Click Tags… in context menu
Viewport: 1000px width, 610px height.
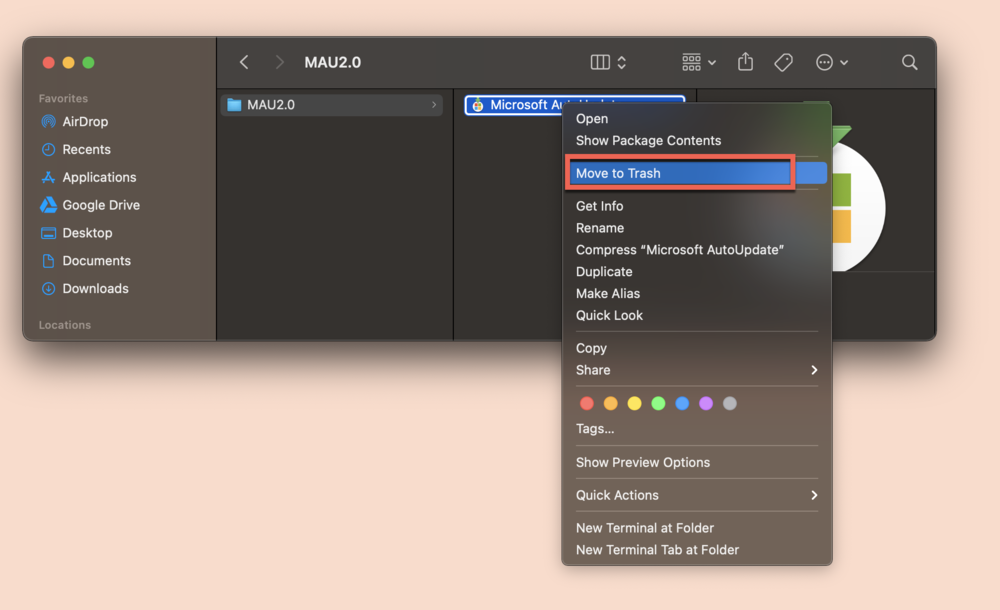coord(595,428)
